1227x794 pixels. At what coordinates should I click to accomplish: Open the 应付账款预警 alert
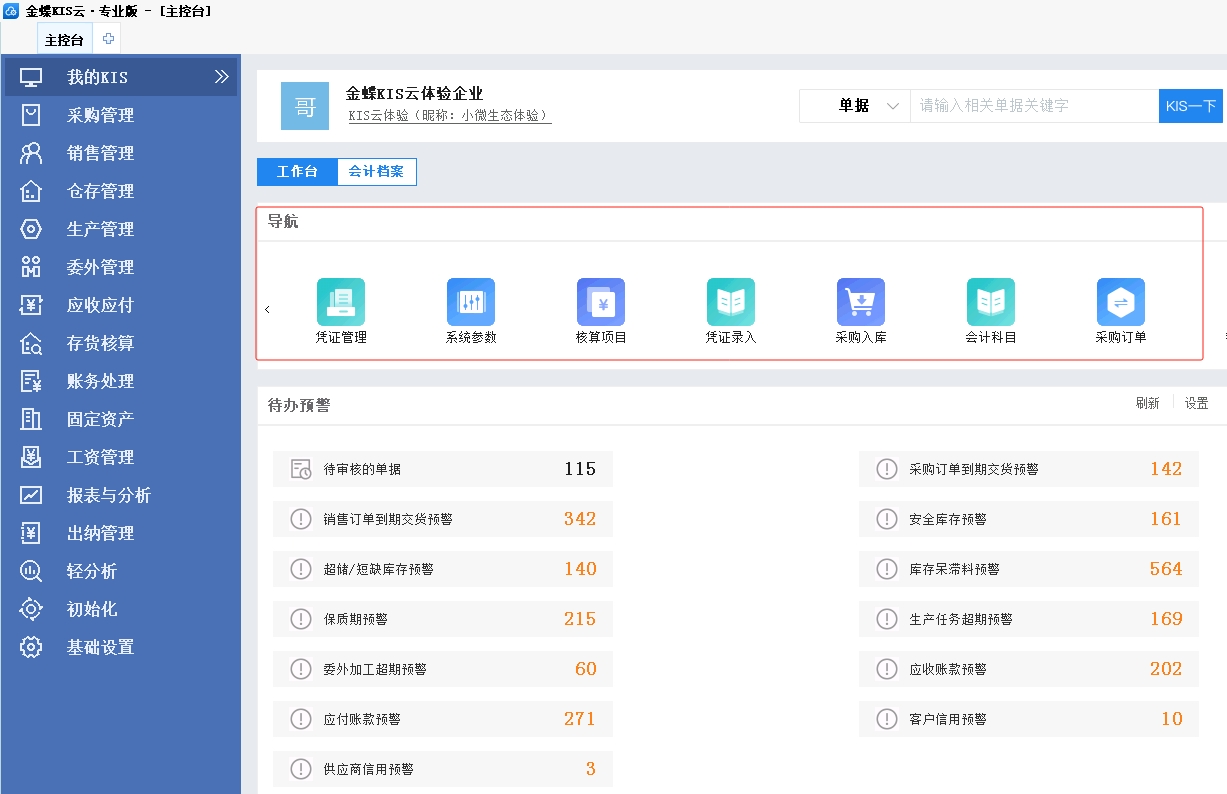pyautogui.click(x=443, y=719)
